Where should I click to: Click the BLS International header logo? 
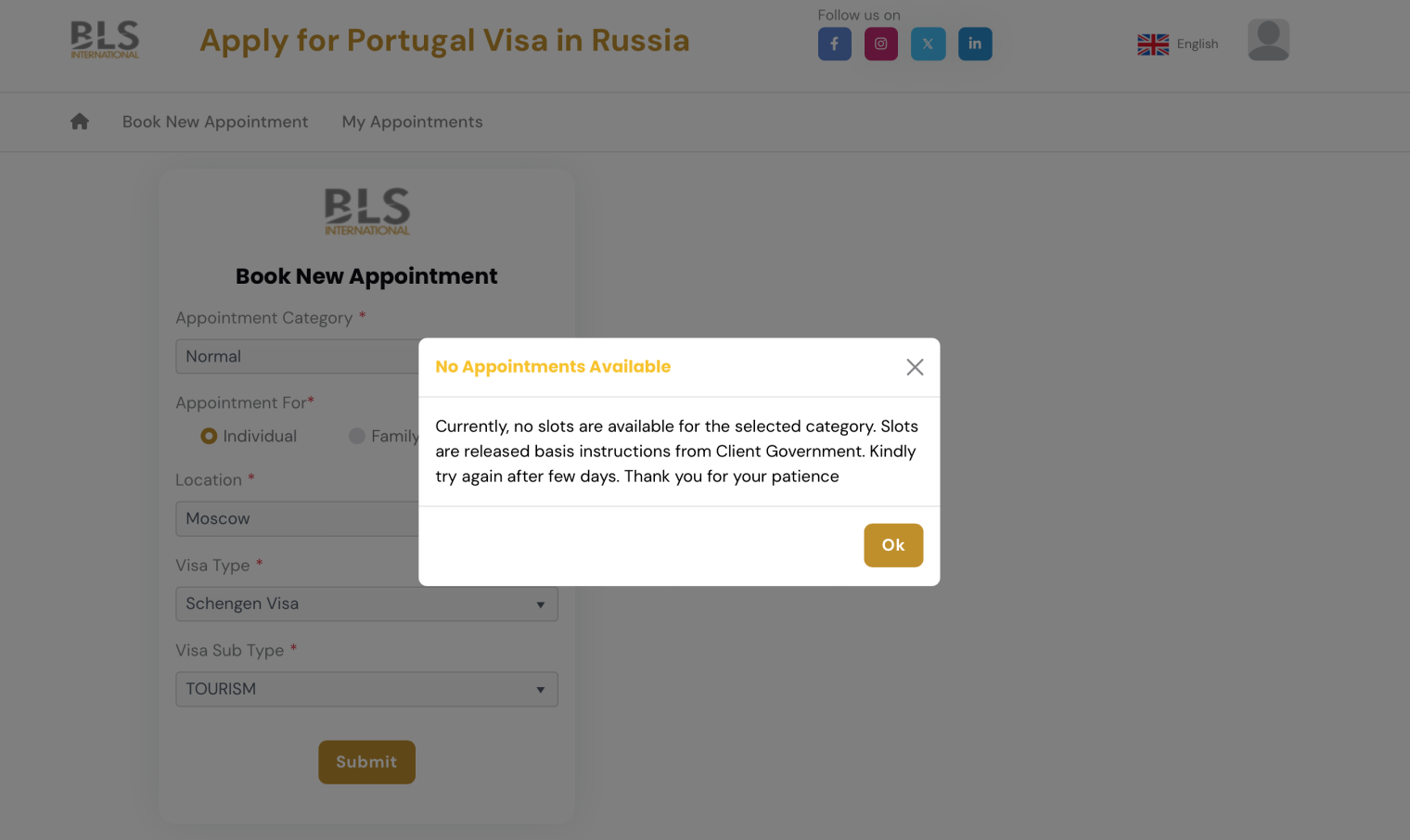[105, 40]
